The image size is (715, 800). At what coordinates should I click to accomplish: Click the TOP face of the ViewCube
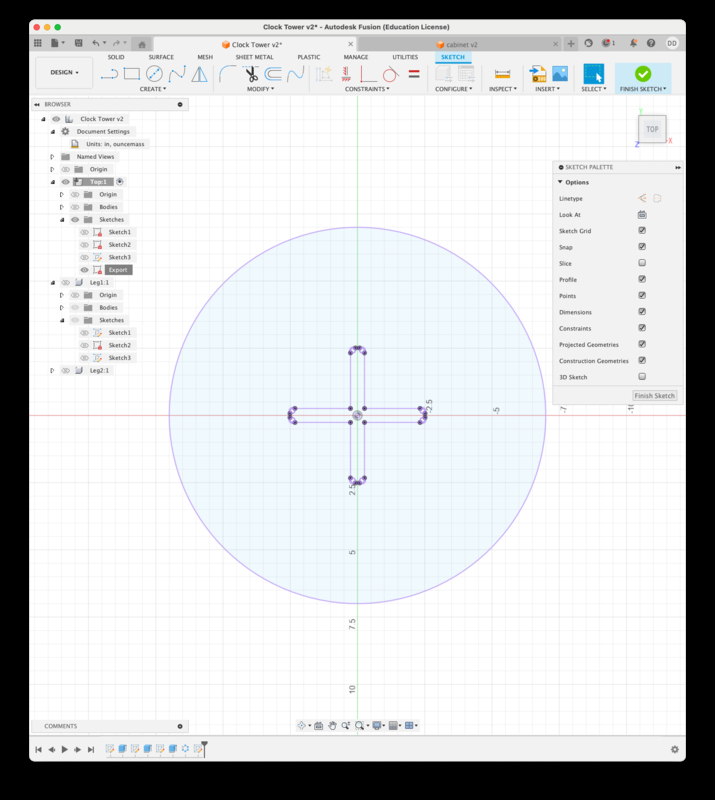pyautogui.click(x=652, y=129)
